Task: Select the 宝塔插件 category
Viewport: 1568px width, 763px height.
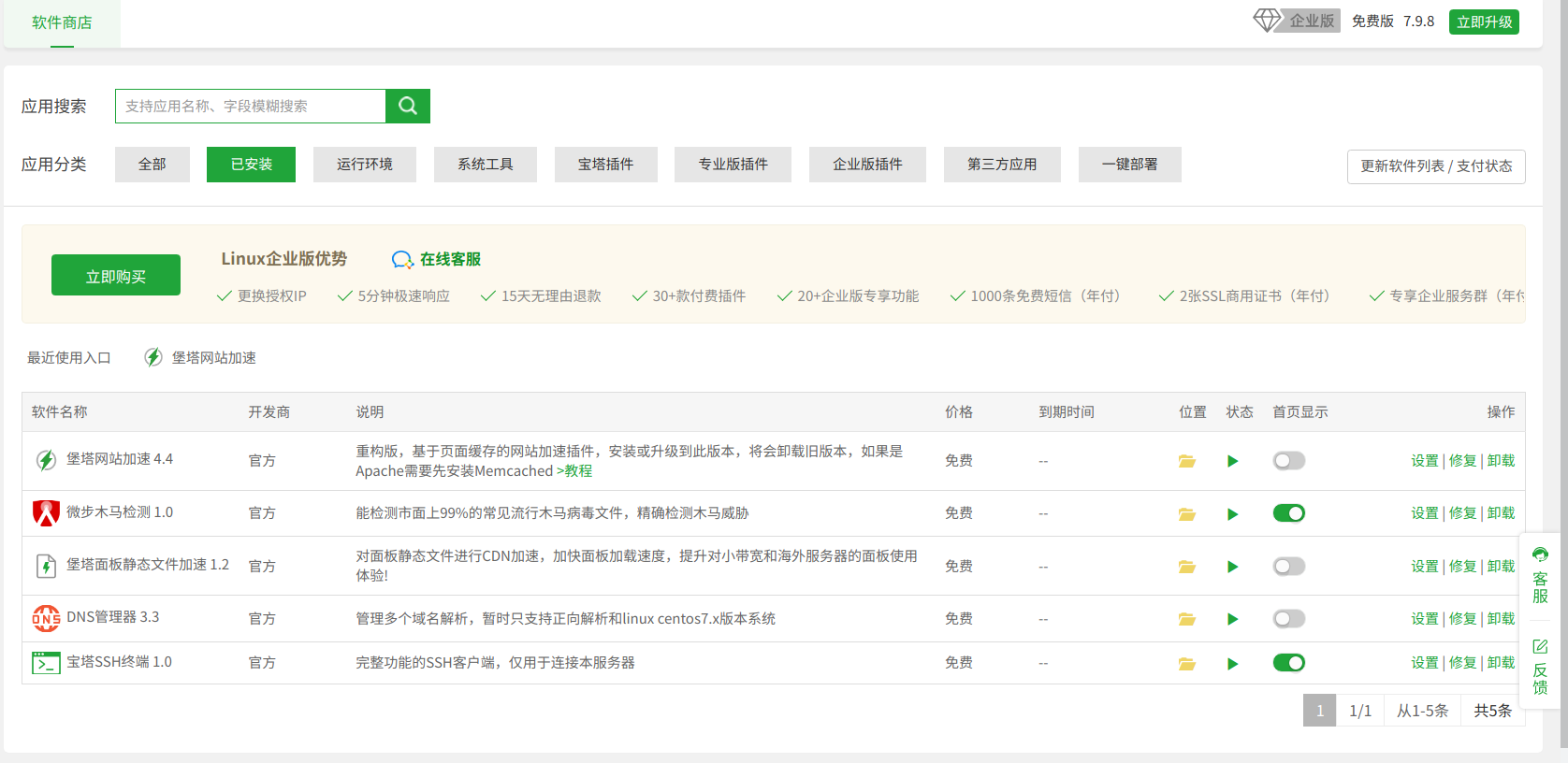Action: 606,165
